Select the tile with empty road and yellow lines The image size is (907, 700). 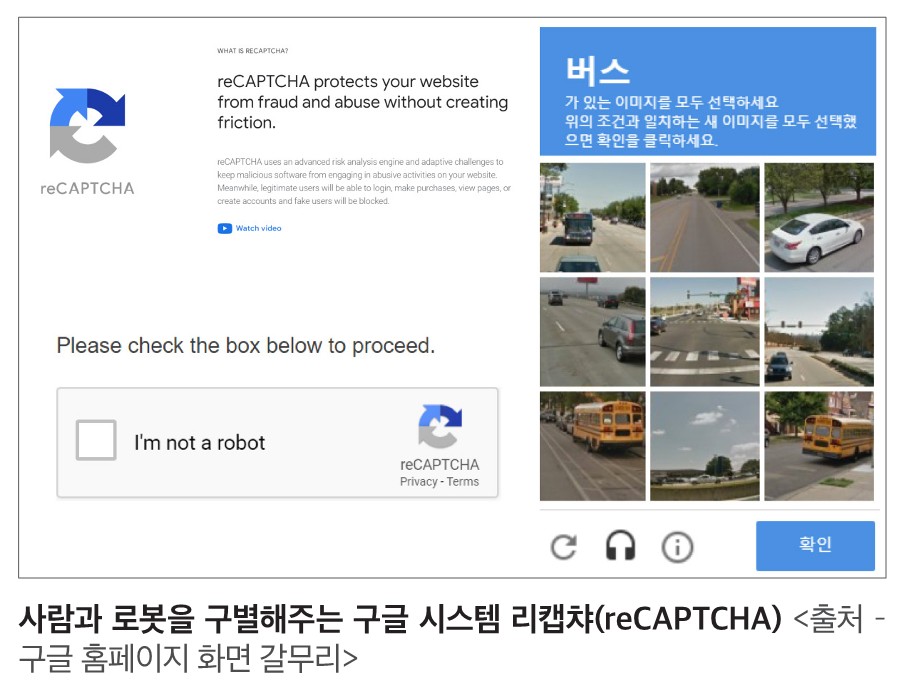coord(705,218)
